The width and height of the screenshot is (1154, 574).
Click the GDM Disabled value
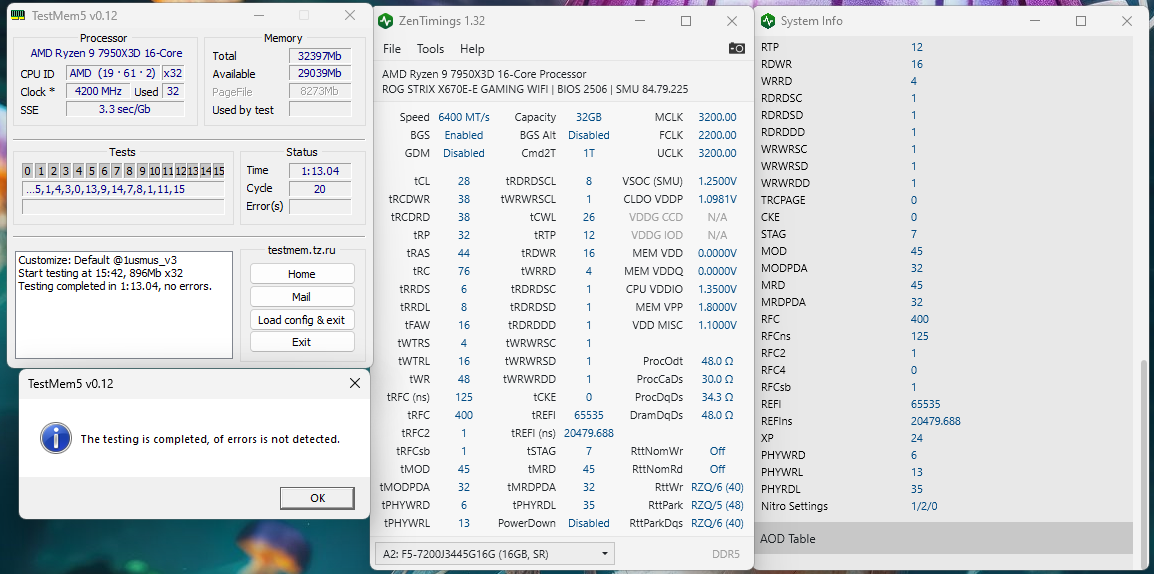(464, 153)
